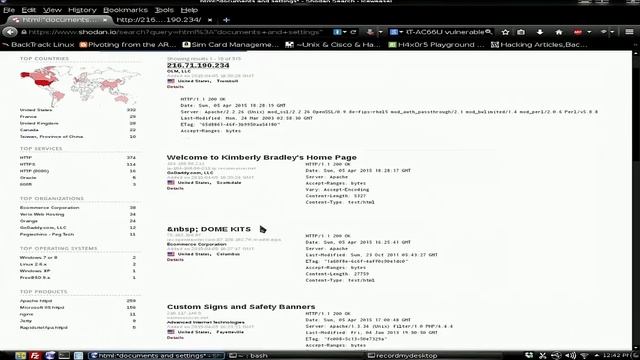
Task: Open a new tab with plus icon
Action: click(x=227, y=20)
